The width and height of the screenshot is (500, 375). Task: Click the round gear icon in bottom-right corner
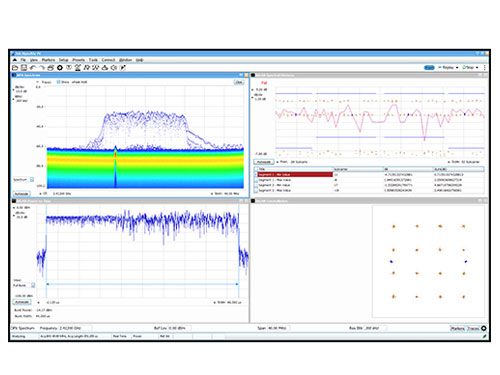pyautogui.click(x=484, y=328)
